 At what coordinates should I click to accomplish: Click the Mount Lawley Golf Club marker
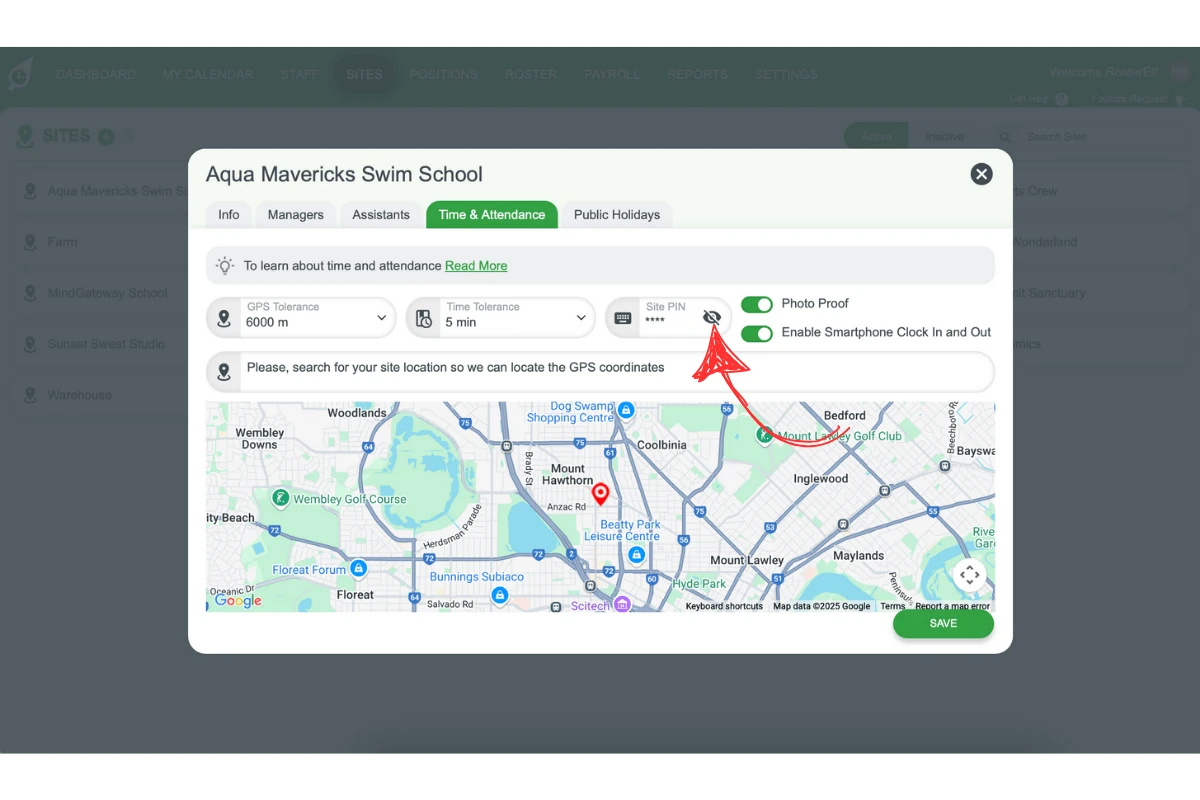(x=765, y=435)
